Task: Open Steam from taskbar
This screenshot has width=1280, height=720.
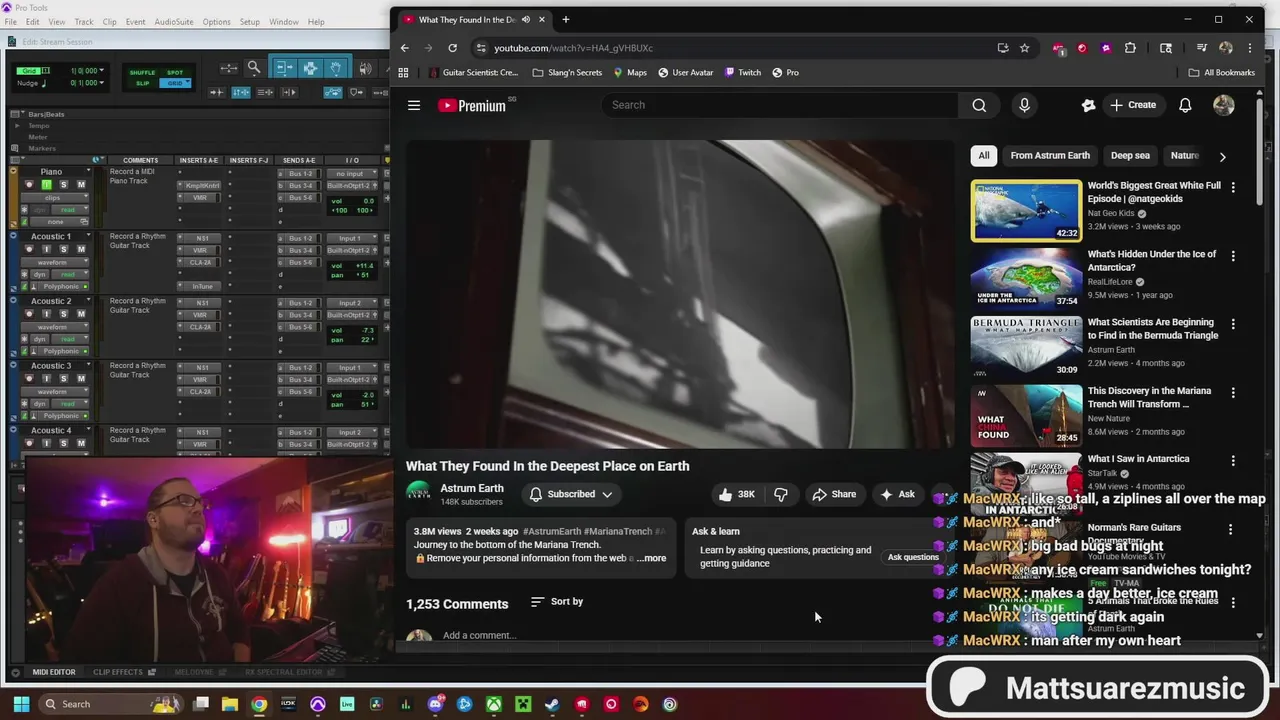Action: pos(552,704)
